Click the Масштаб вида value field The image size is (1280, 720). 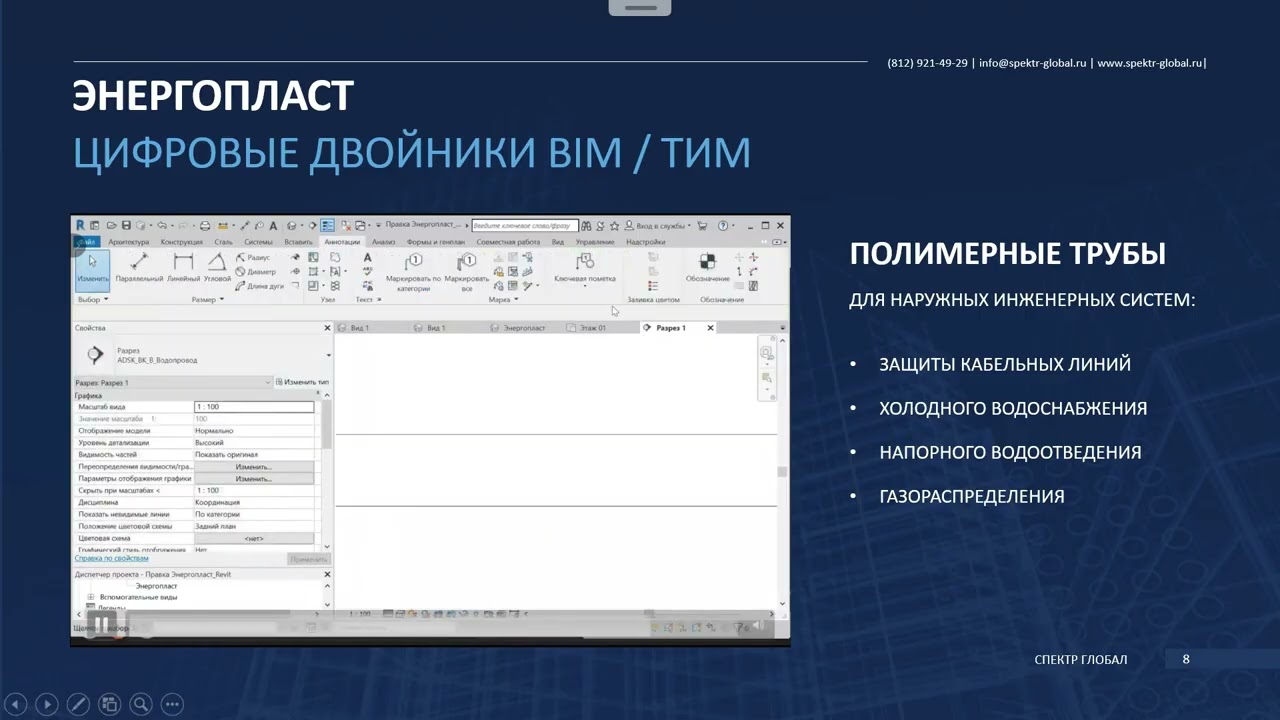pos(254,407)
